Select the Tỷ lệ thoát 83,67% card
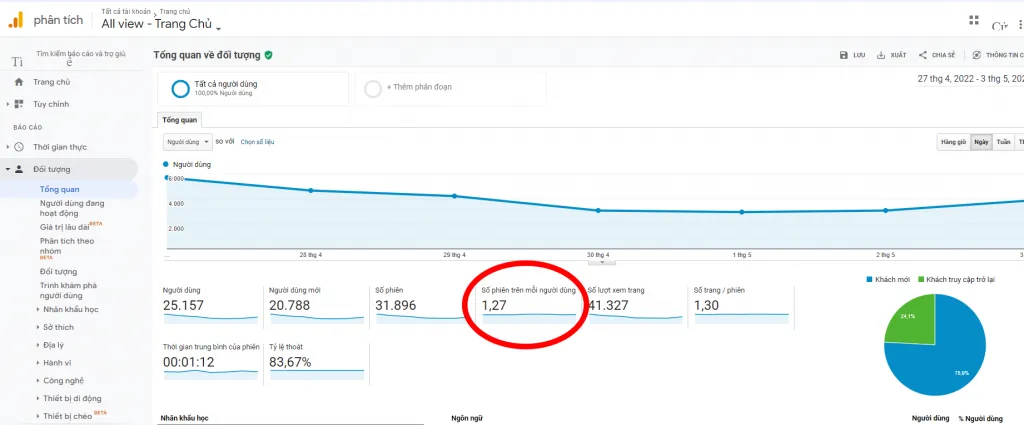 317,362
